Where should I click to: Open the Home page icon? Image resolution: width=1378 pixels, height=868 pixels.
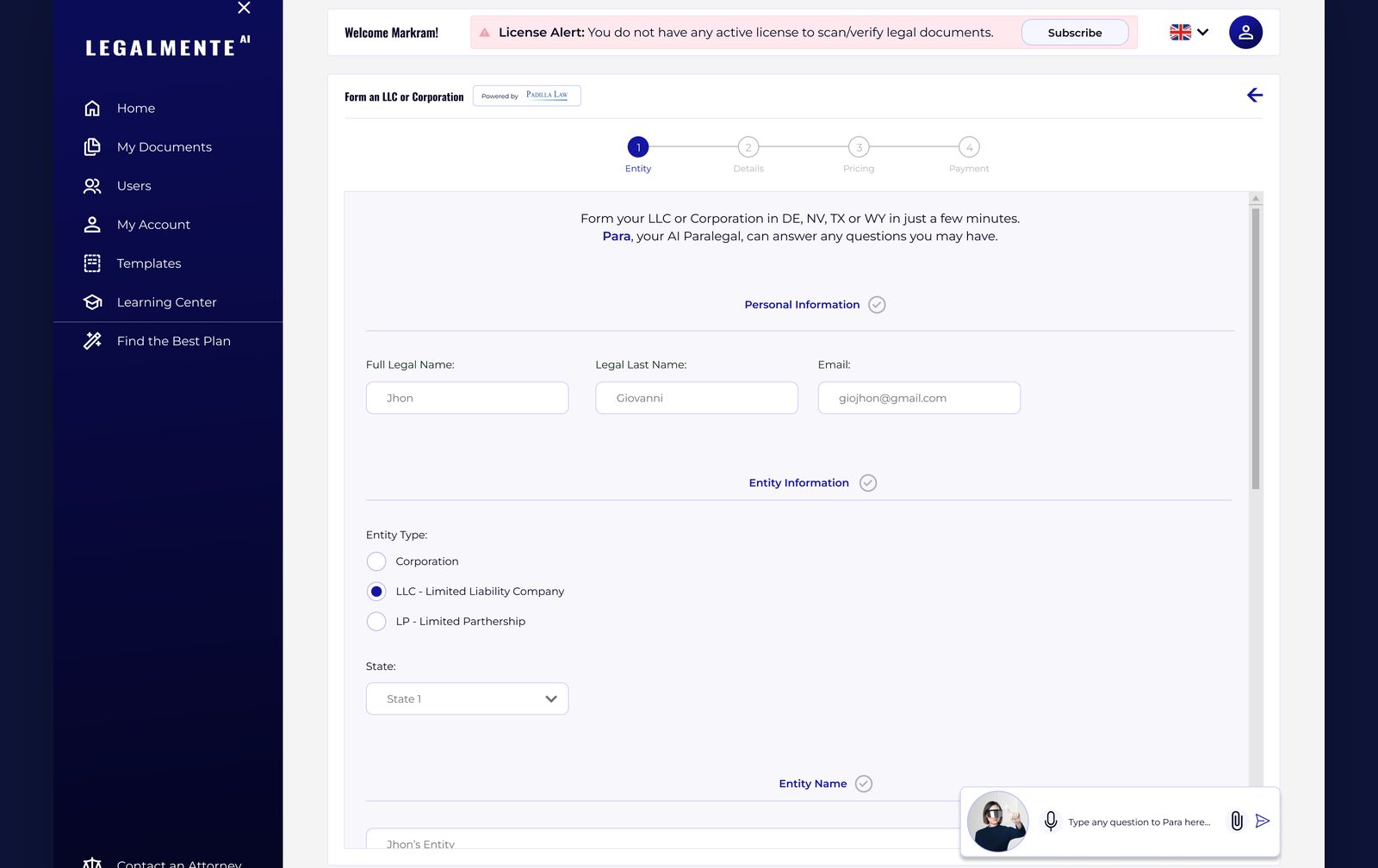(x=92, y=108)
